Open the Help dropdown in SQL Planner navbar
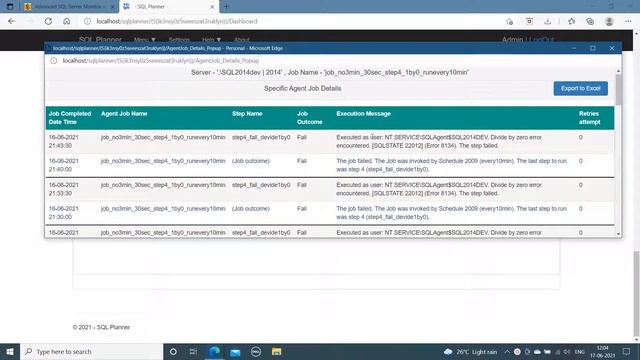Screen dimensions: 640x360 click(x=211, y=40)
